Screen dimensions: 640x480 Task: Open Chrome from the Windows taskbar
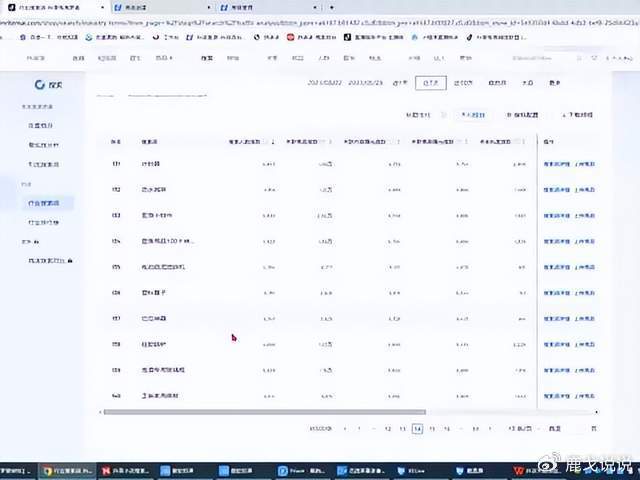[48, 469]
